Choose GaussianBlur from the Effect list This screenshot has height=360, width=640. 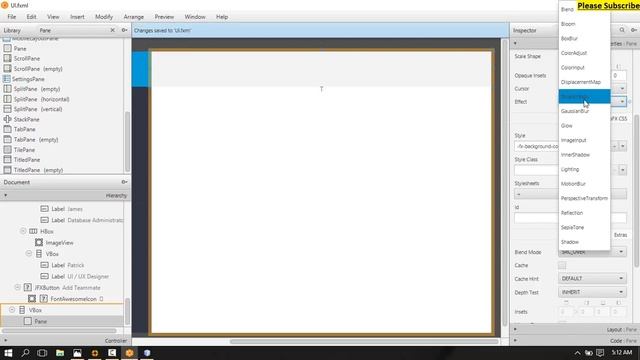[584, 111]
